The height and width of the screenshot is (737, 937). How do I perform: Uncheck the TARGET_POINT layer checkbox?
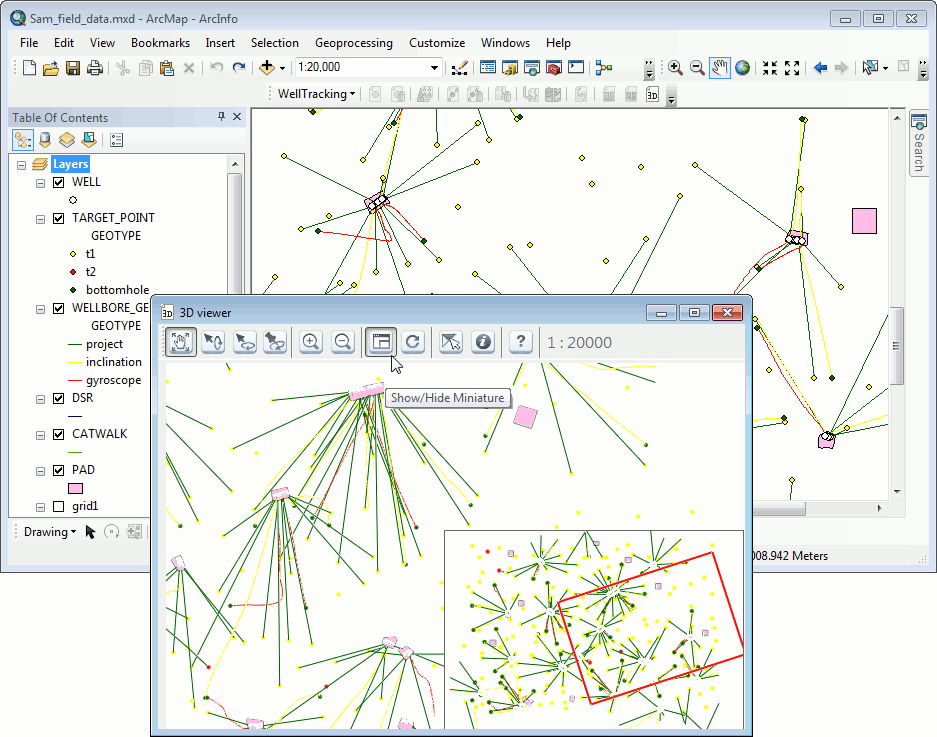point(59,218)
